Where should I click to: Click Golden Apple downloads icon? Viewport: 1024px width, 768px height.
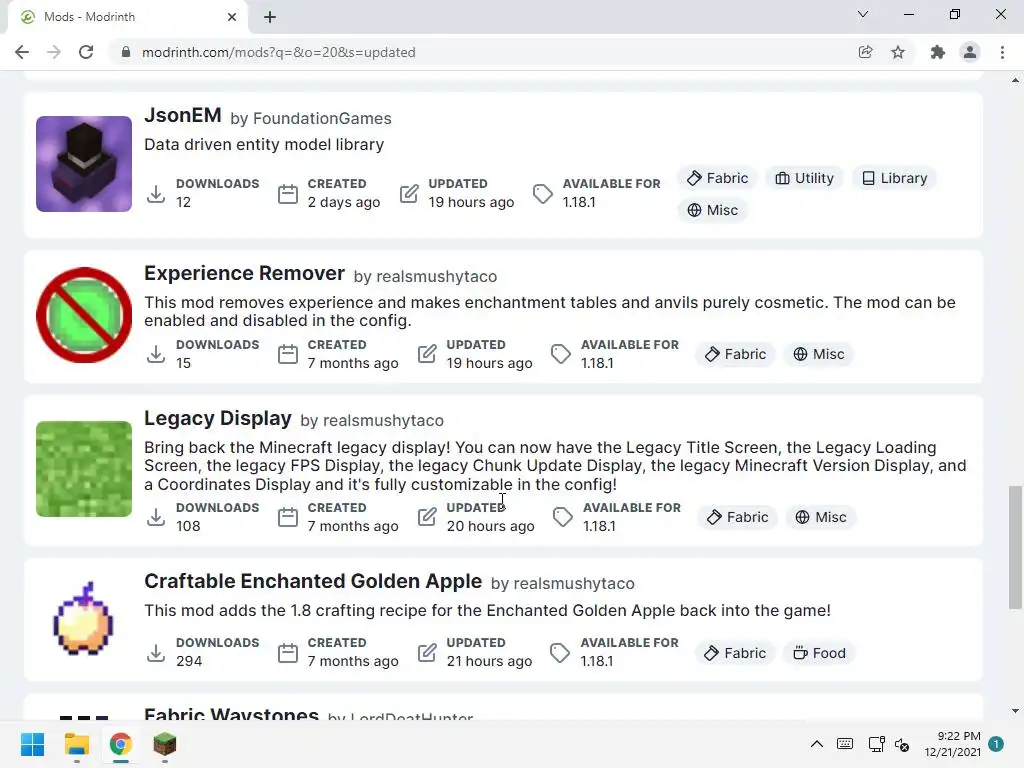[156, 653]
